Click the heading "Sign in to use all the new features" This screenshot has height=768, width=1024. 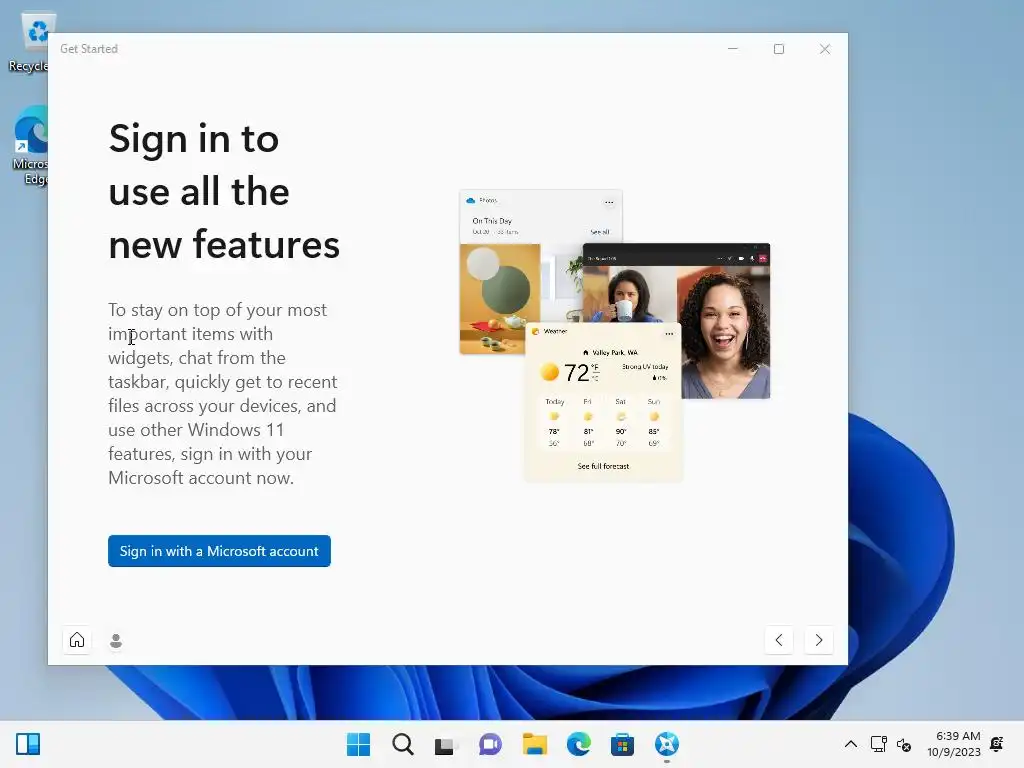point(224,192)
